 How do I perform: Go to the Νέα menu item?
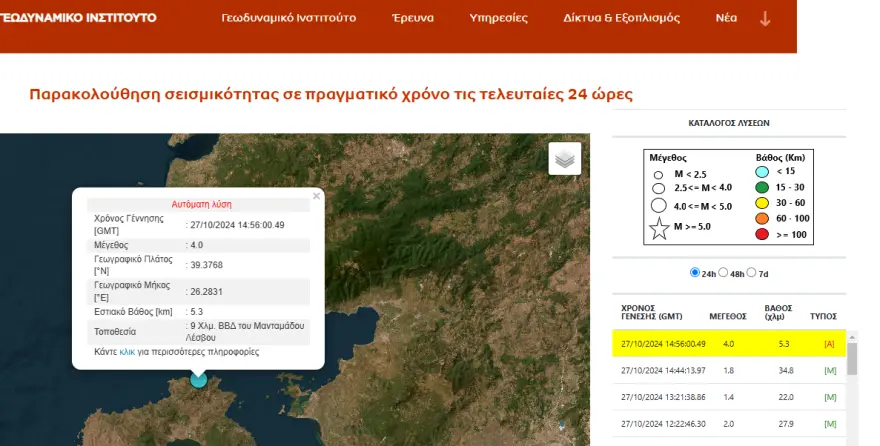pyautogui.click(x=726, y=18)
